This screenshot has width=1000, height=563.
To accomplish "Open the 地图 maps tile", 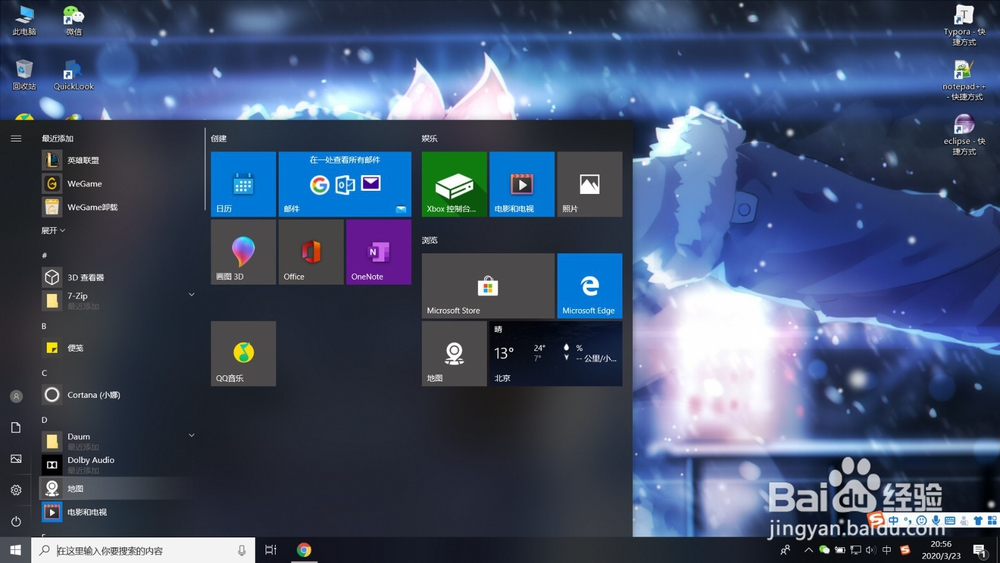I will coord(454,353).
